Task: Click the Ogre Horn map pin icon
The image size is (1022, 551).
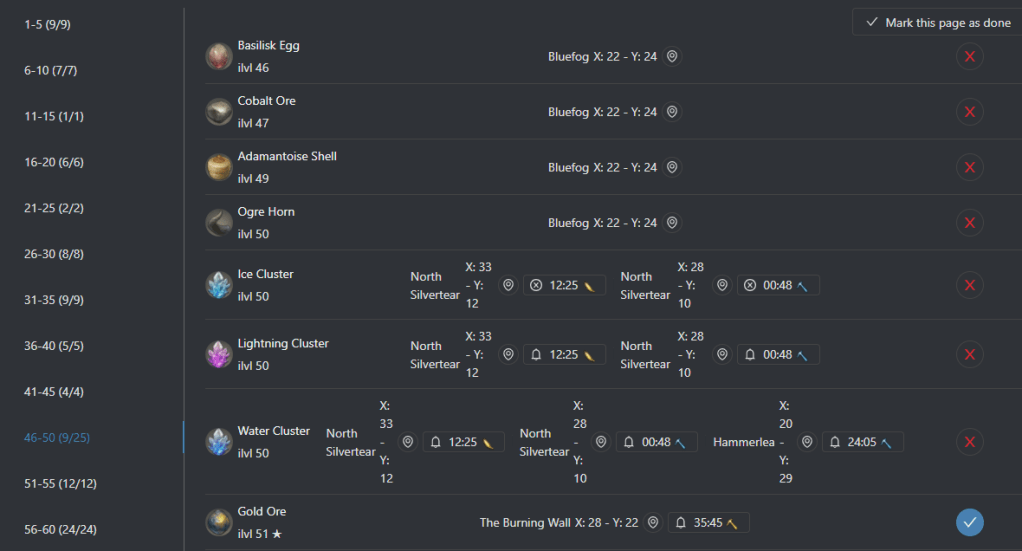Action: coord(672,223)
